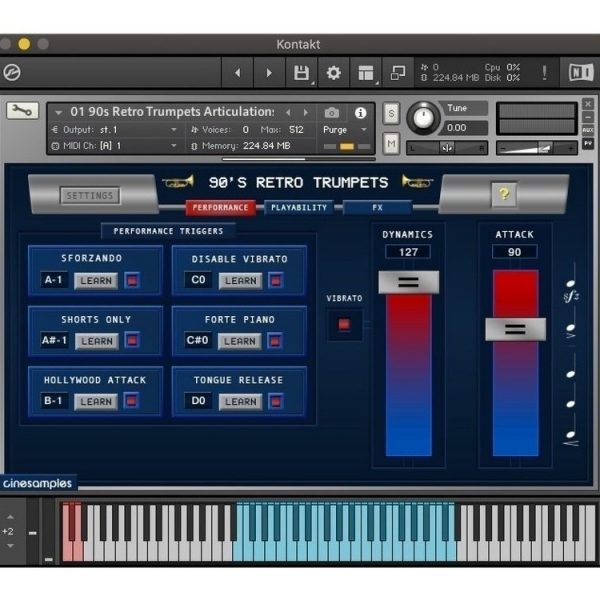Open instrument edit mode with the wrench icon
Viewport: 600px width, 600px height.
(x=23, y=111)
